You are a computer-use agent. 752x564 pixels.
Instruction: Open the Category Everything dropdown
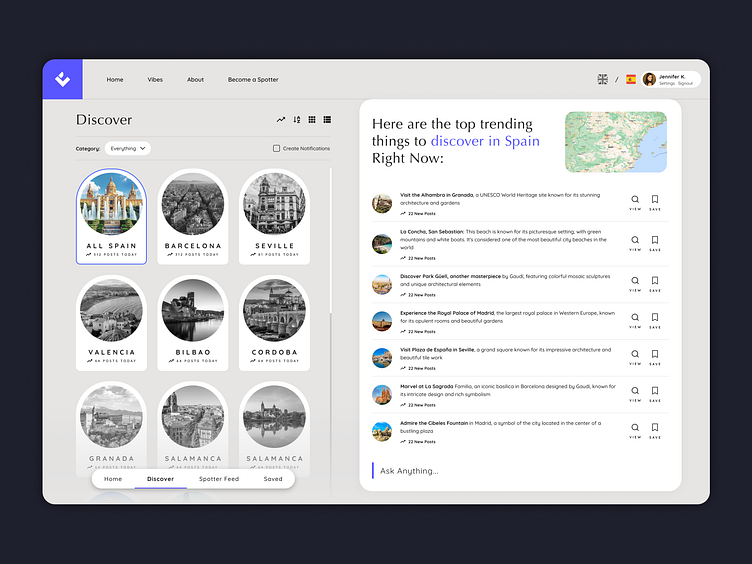pos(128,148)
